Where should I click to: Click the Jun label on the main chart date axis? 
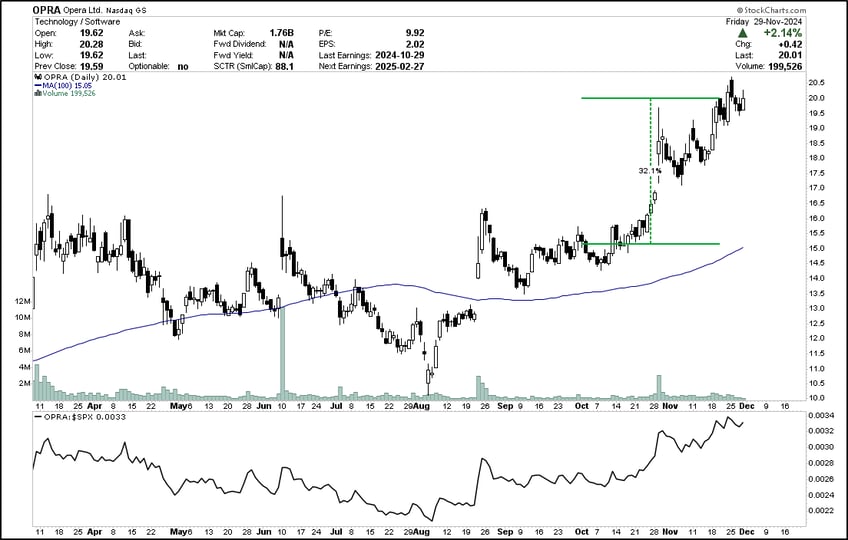coord(263,406)
